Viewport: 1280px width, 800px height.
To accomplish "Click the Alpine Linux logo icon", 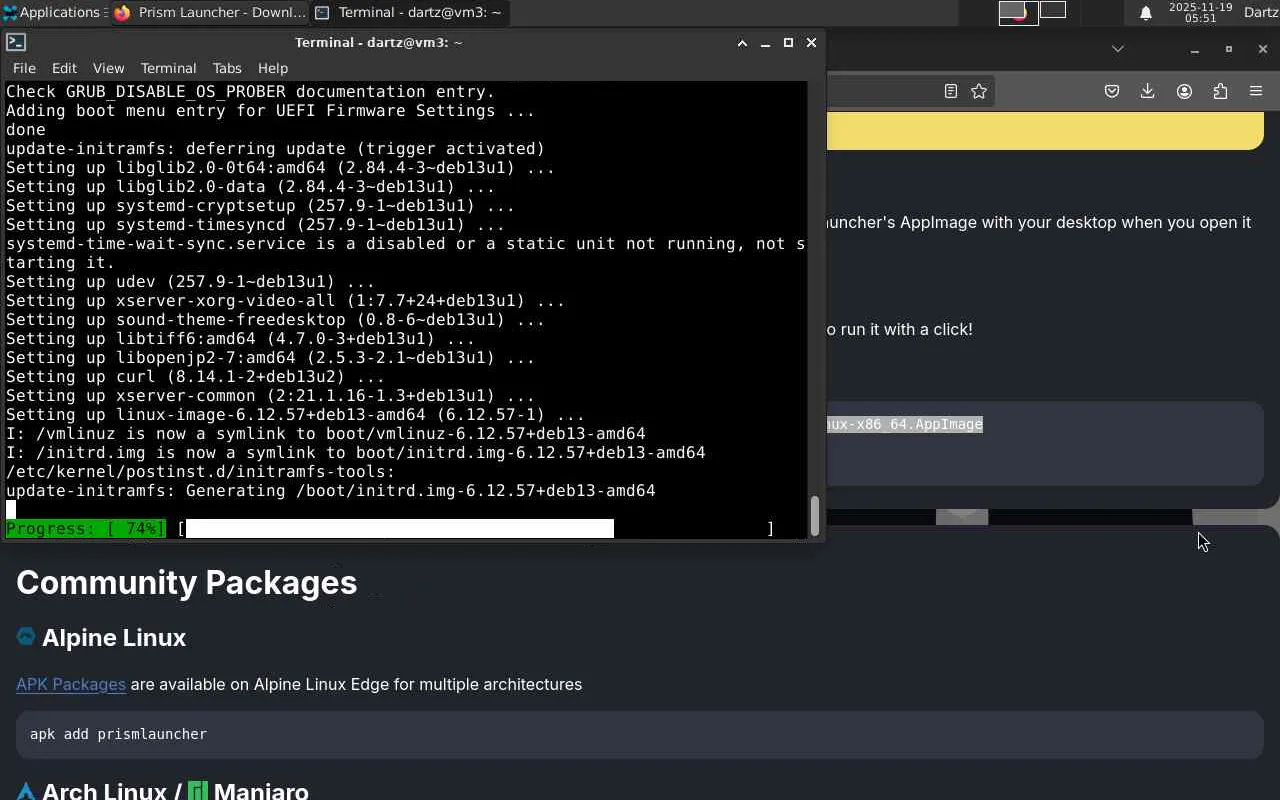I will (x=26, y=636).
